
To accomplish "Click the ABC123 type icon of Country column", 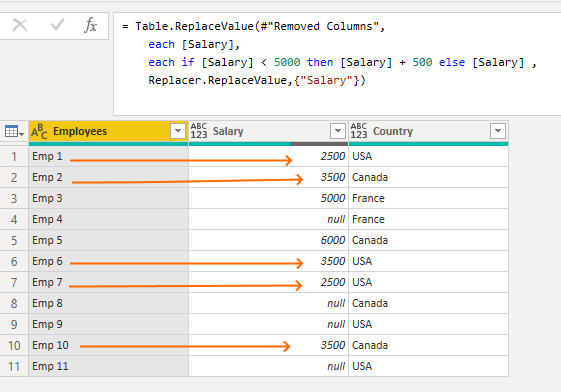I will pyautogui.click(x=359, y=131).
